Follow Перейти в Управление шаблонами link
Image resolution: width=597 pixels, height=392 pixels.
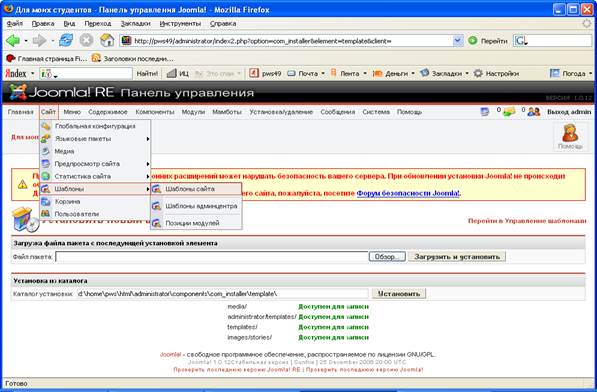[x=527, y=221]
